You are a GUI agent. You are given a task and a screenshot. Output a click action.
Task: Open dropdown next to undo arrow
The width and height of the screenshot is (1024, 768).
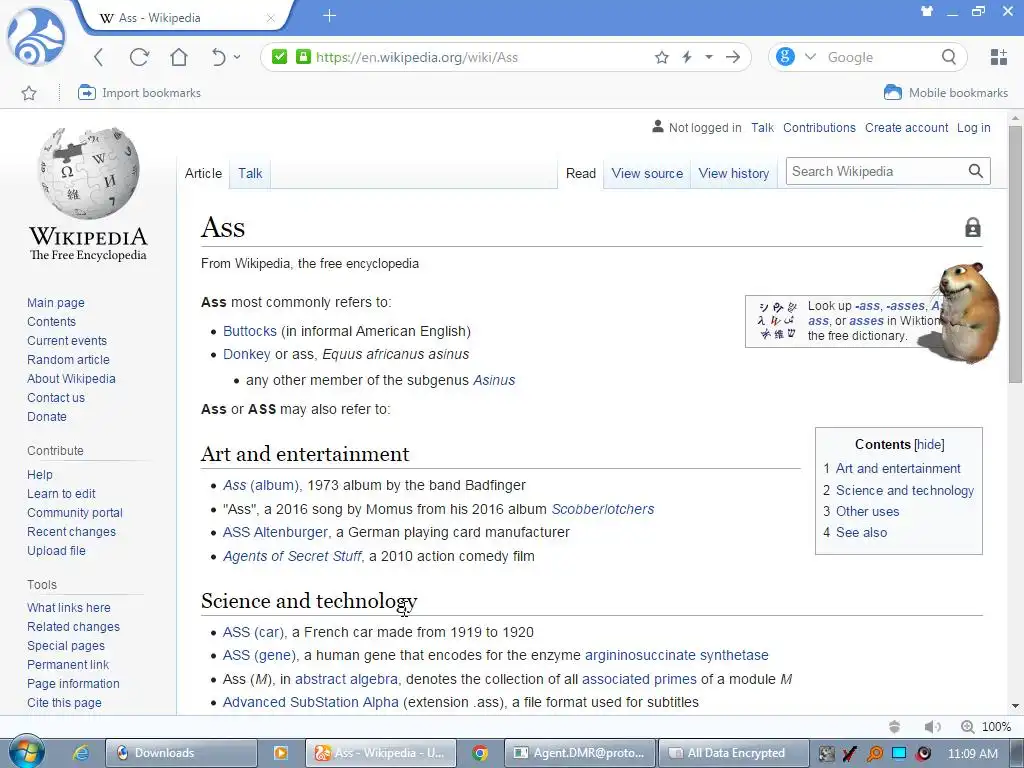[x=237, y=57]
